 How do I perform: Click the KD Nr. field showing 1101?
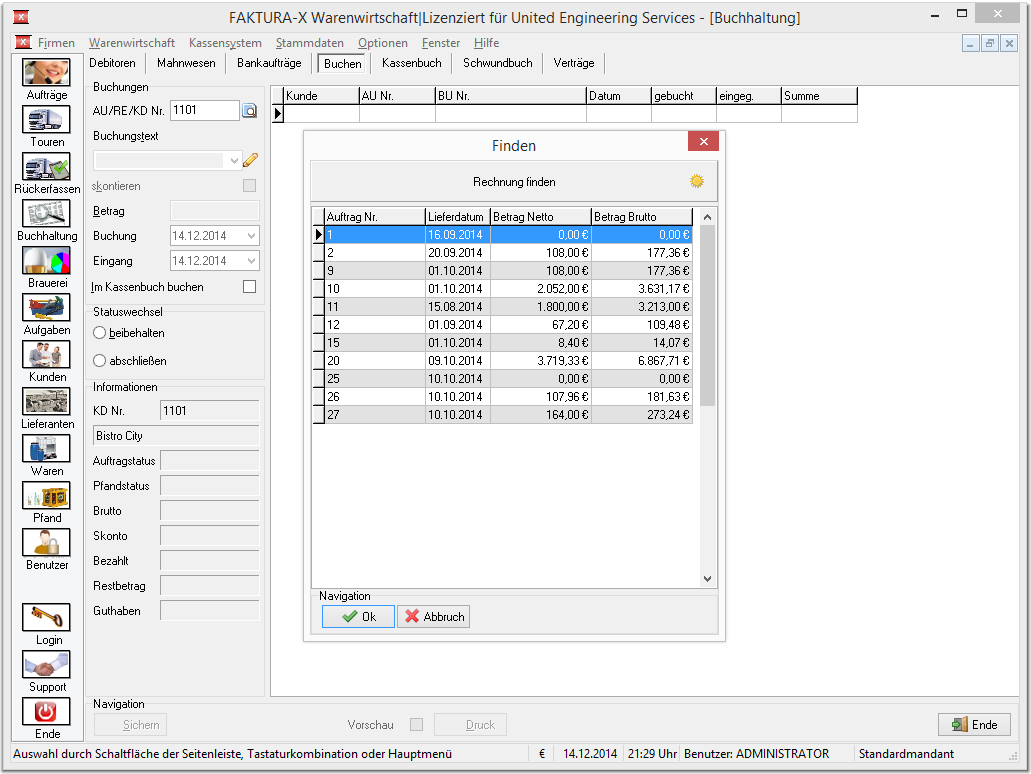pyautogui.click(x=210, y=411)
